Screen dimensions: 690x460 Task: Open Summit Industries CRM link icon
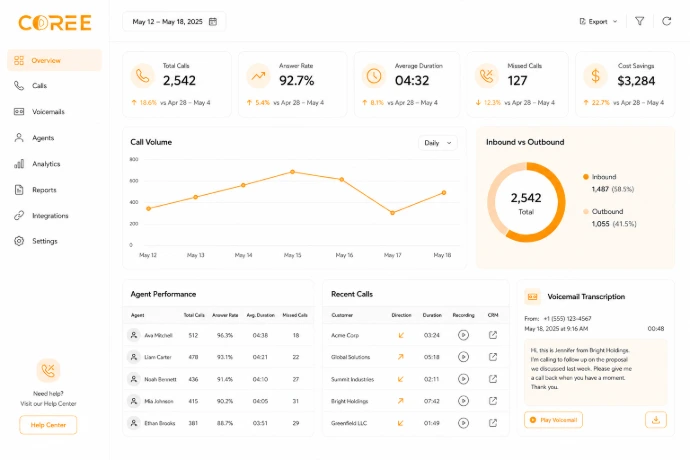click(x=493, y=379)
